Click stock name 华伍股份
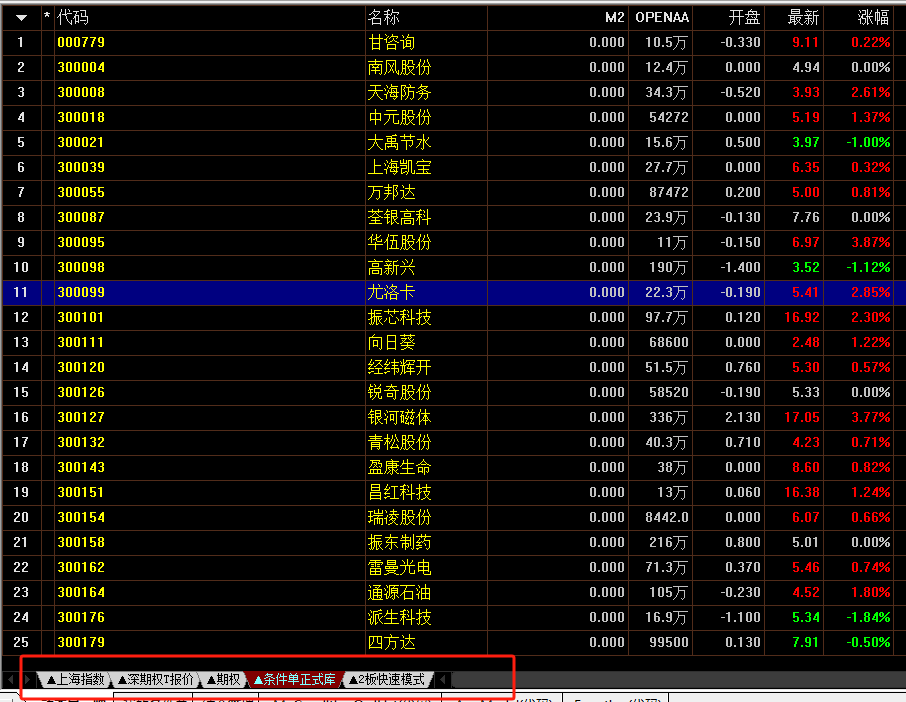The height and width of the screenshot is (702, 906). (399, 242)
